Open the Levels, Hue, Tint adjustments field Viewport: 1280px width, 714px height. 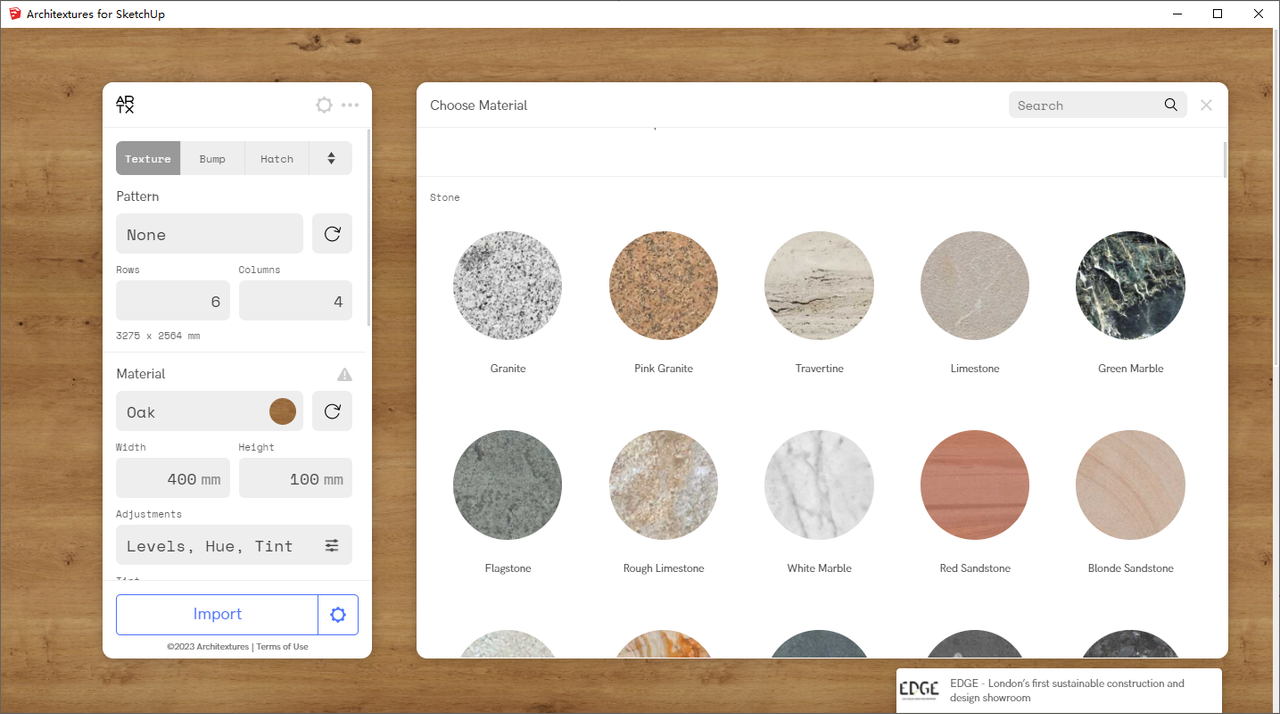tap(234, 546)
